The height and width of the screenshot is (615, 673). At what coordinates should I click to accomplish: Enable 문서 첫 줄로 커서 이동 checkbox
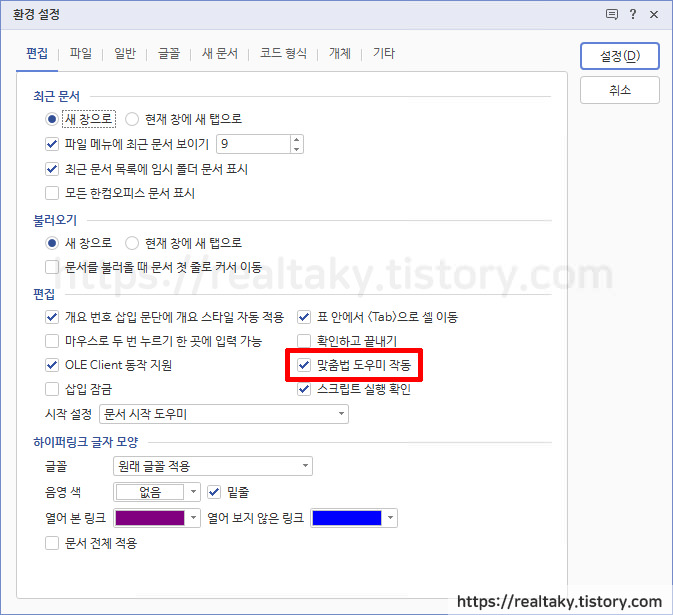[x=52, y=267]
